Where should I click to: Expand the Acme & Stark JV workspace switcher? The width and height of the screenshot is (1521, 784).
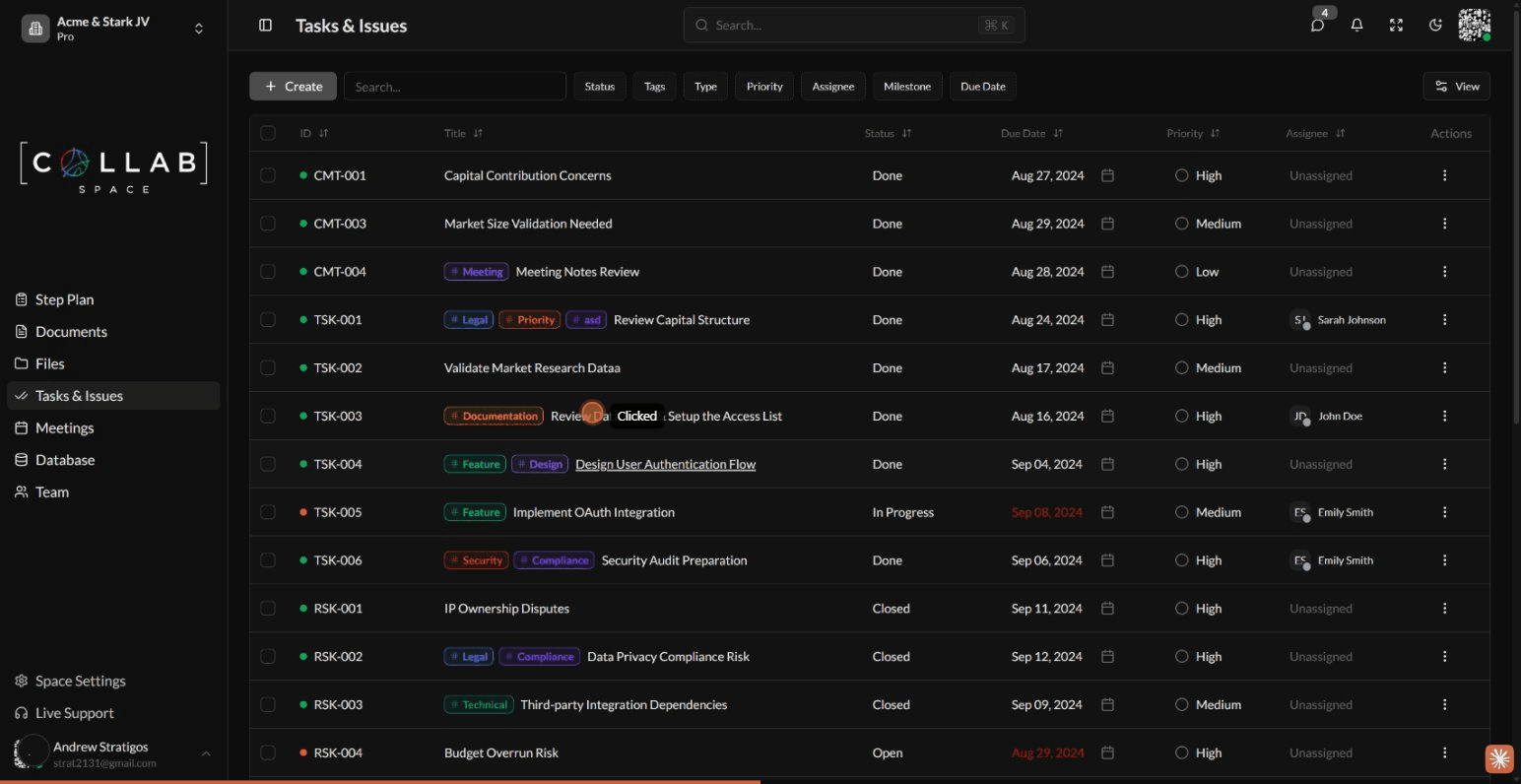click(x=198, y=29)
